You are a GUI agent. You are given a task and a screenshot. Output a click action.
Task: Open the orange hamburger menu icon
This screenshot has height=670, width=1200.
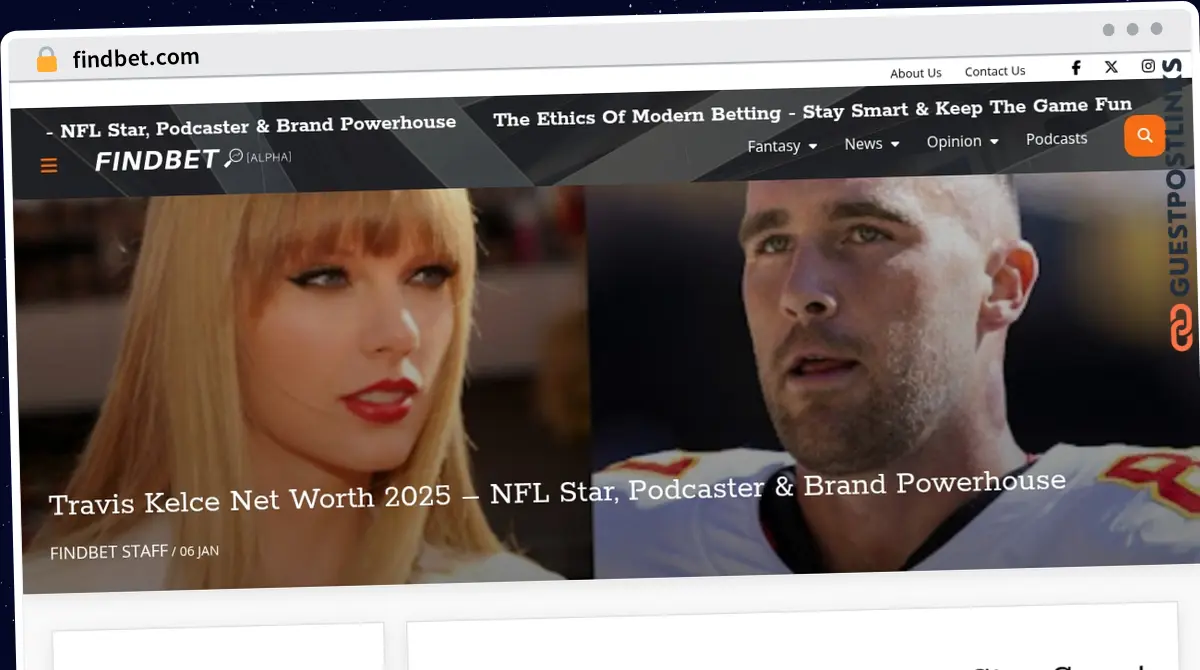(48, 166)
